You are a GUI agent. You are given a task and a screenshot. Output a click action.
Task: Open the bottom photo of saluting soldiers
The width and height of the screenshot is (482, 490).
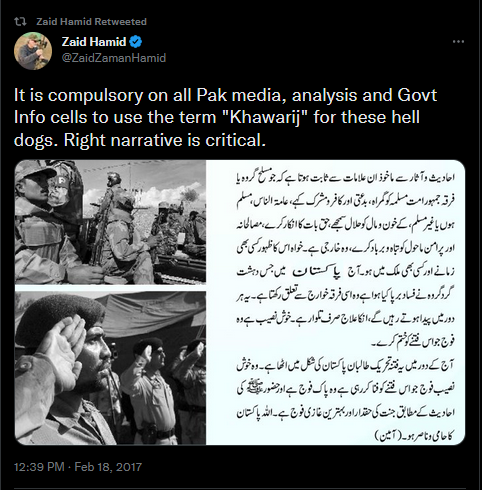coord(110,368)
